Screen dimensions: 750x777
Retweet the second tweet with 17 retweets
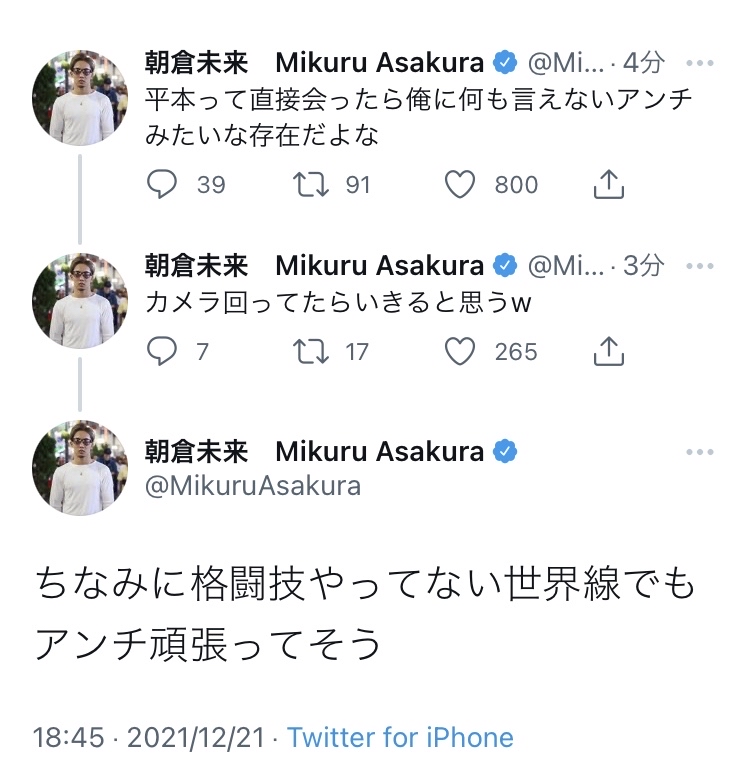312,351
